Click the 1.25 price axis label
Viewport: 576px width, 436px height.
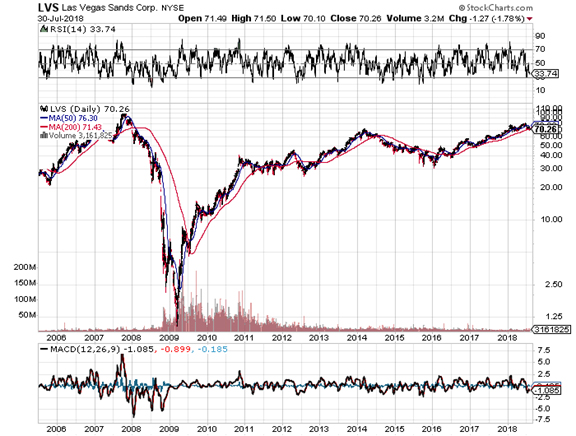[x=553, y=316]
